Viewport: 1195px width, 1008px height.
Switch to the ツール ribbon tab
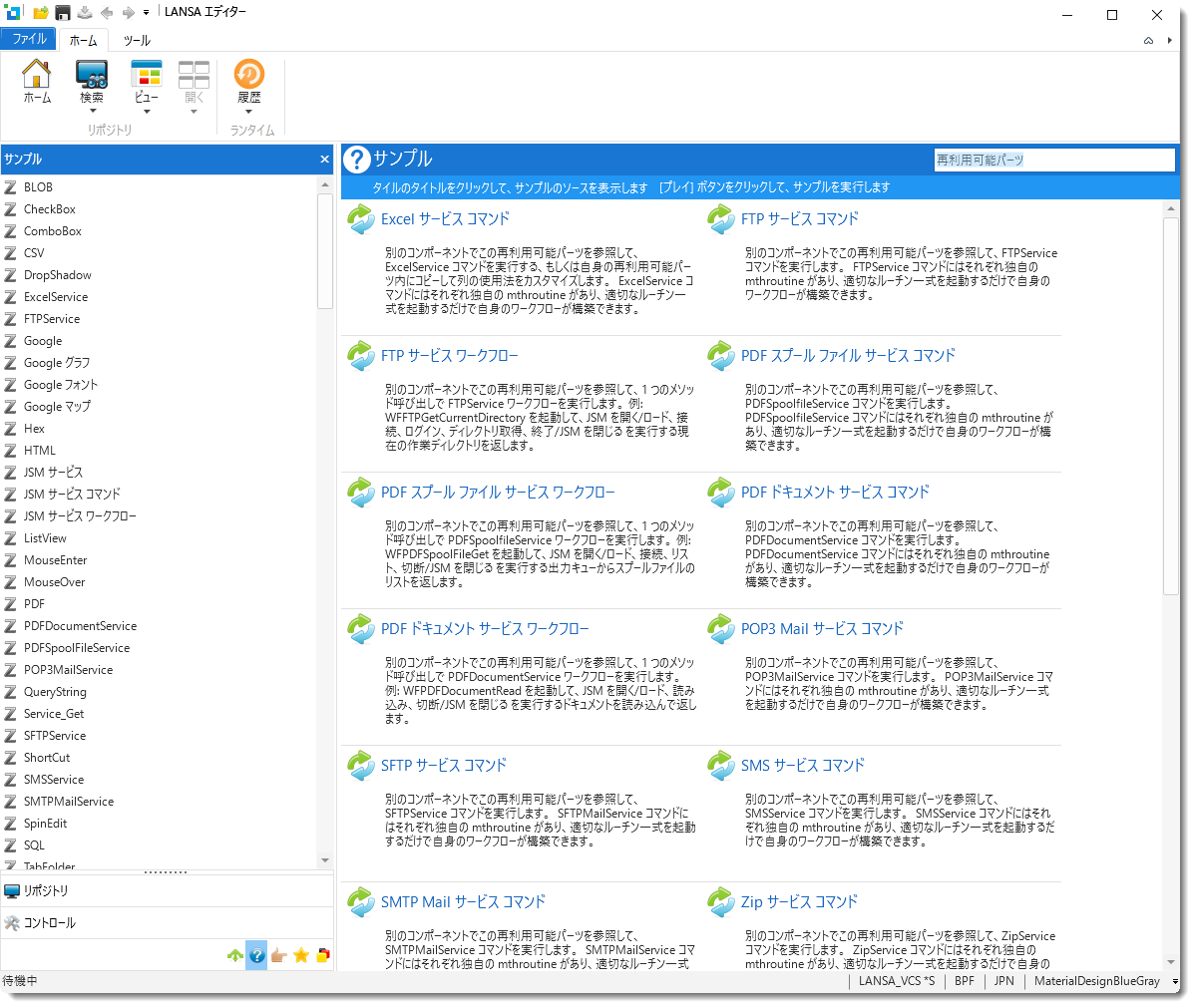click(x=137, y=41)
